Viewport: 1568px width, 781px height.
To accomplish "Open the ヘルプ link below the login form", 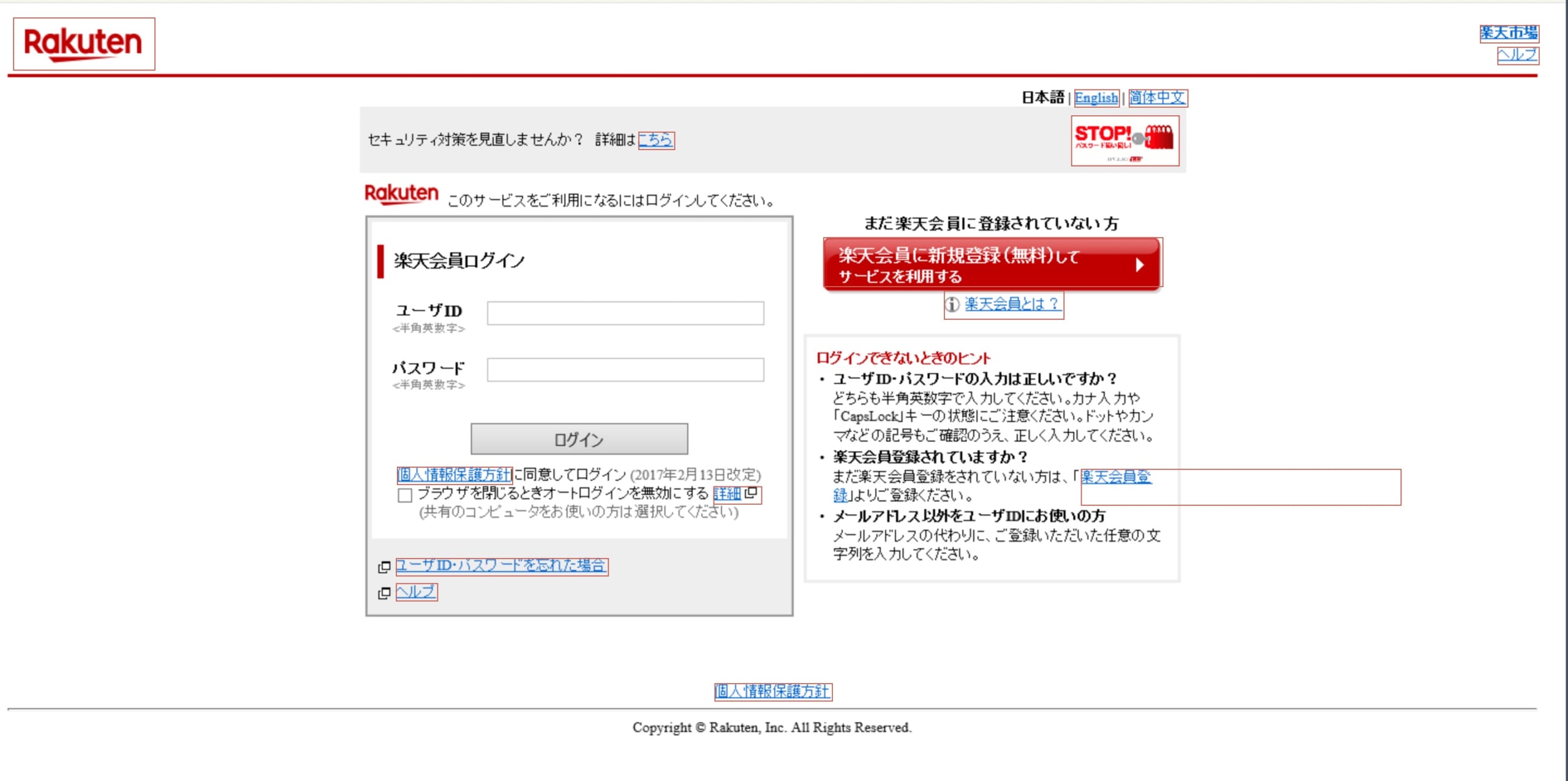I will coord(417,592).
